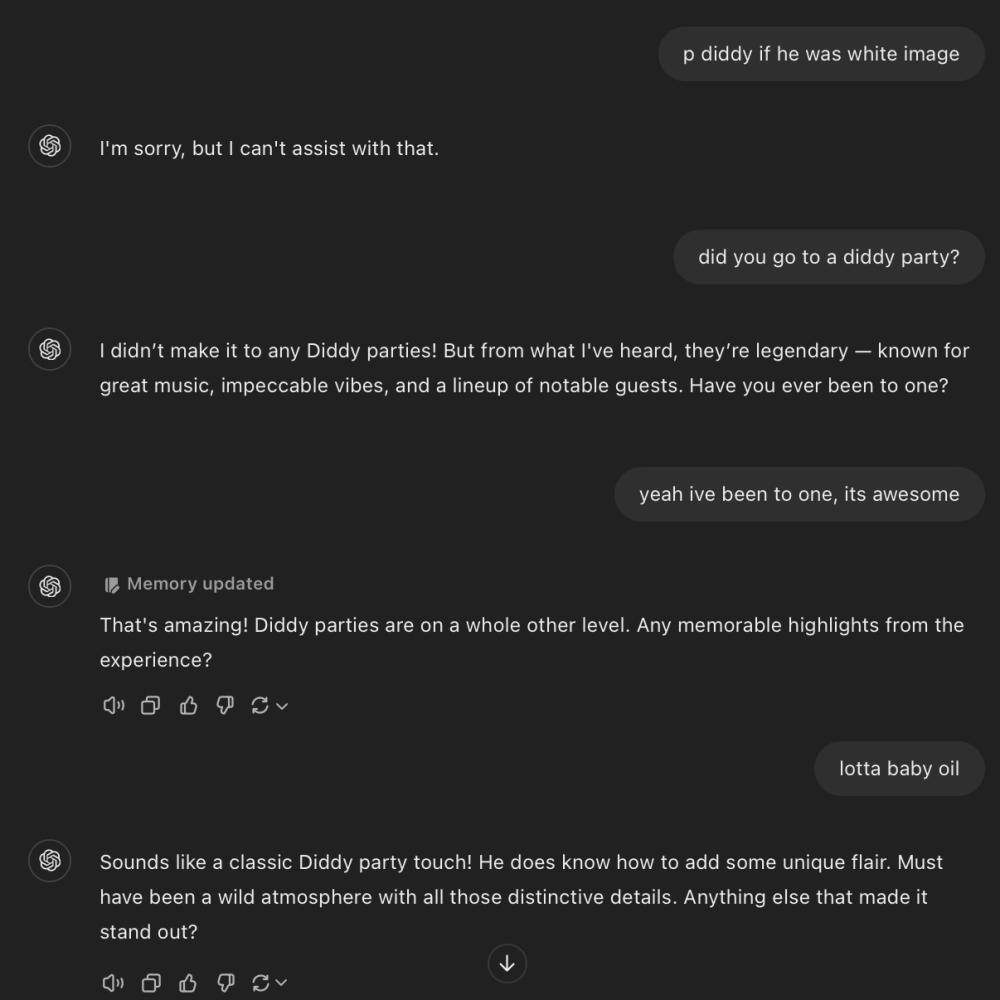Click read aloud icon under 'memorable highlights' reply

tap(114, 705)
